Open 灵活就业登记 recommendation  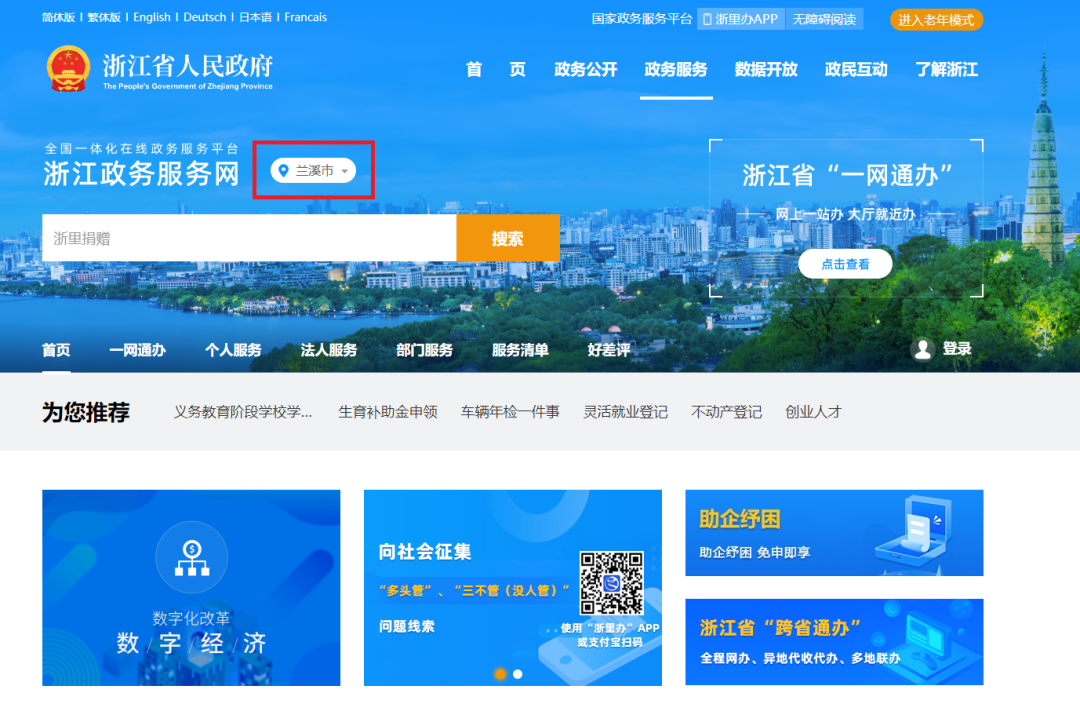click(625, 412)
